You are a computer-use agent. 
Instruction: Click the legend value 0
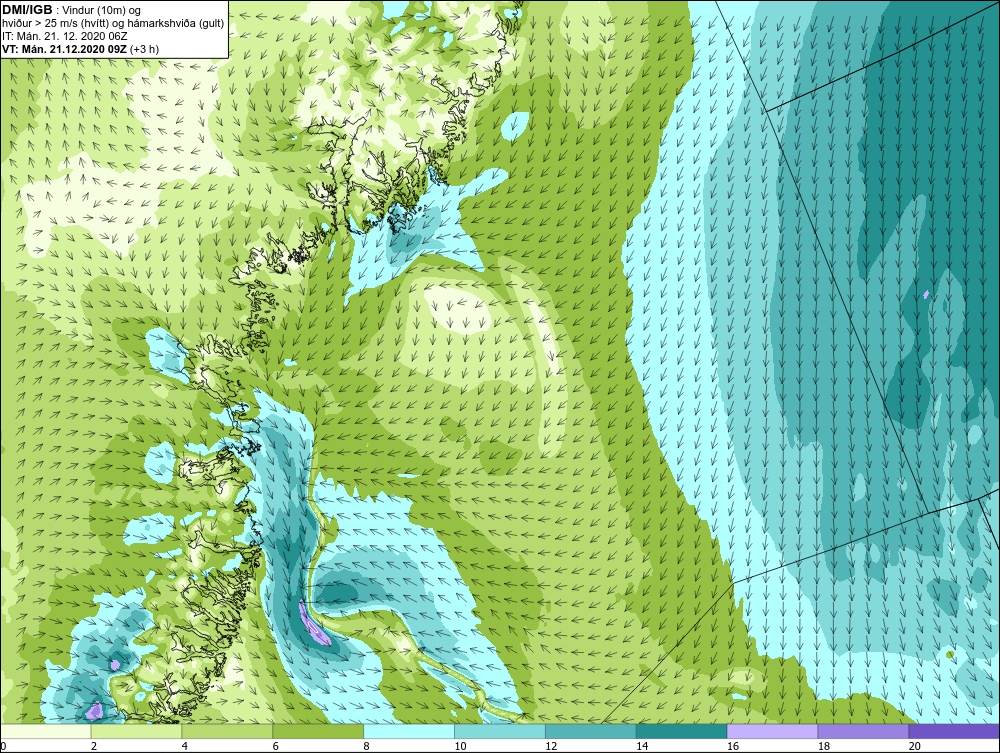[3, 746]
